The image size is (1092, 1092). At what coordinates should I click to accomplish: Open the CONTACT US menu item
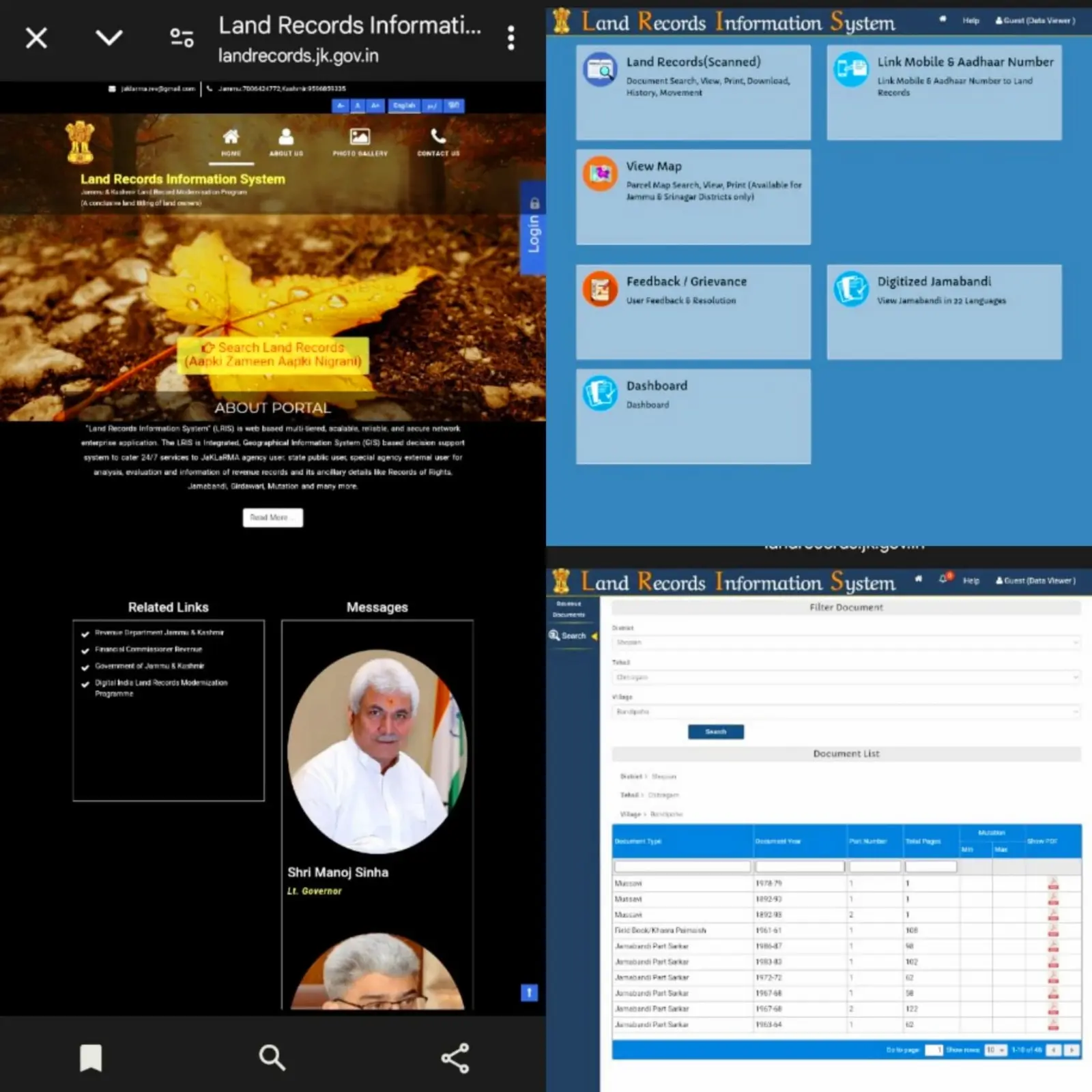pos(438,143)
